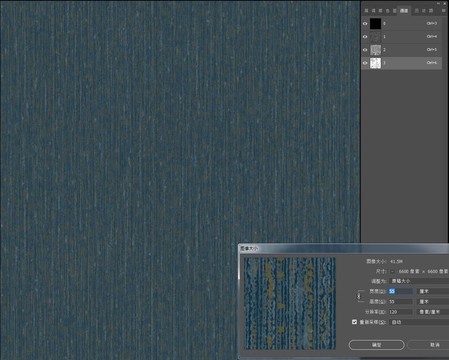This screenshot has width=449, height=360.
Task: Select channel 2 with Ctrl+5 shortcut
Action: 402,50
